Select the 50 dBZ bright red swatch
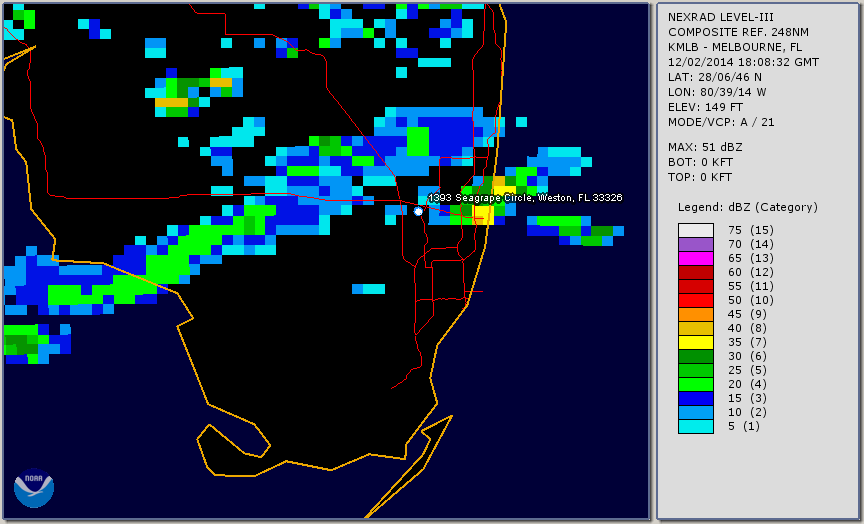Image resolution: width=864 pixels, height=524 pixels. [696, 300]
